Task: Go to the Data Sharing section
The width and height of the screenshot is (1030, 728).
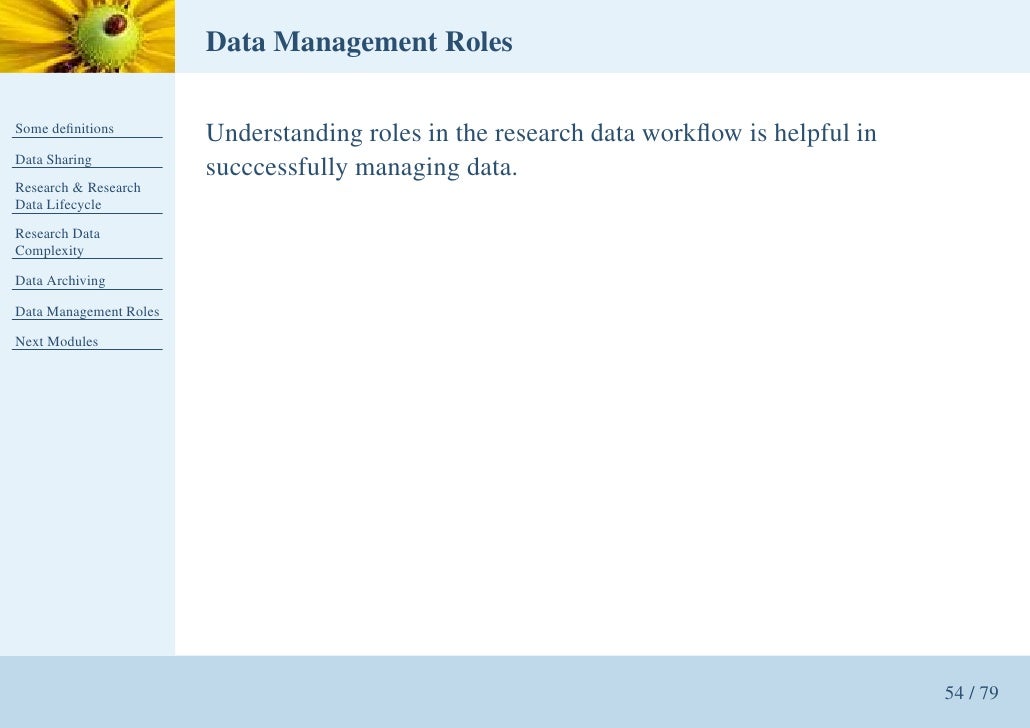Action: (x=53, y=160)
